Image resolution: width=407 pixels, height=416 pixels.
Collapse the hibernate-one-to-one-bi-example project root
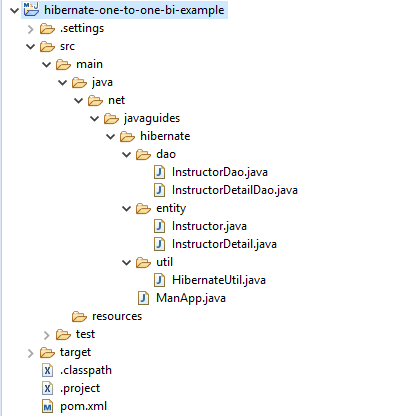pyautogui.click(x=14, y=10)
